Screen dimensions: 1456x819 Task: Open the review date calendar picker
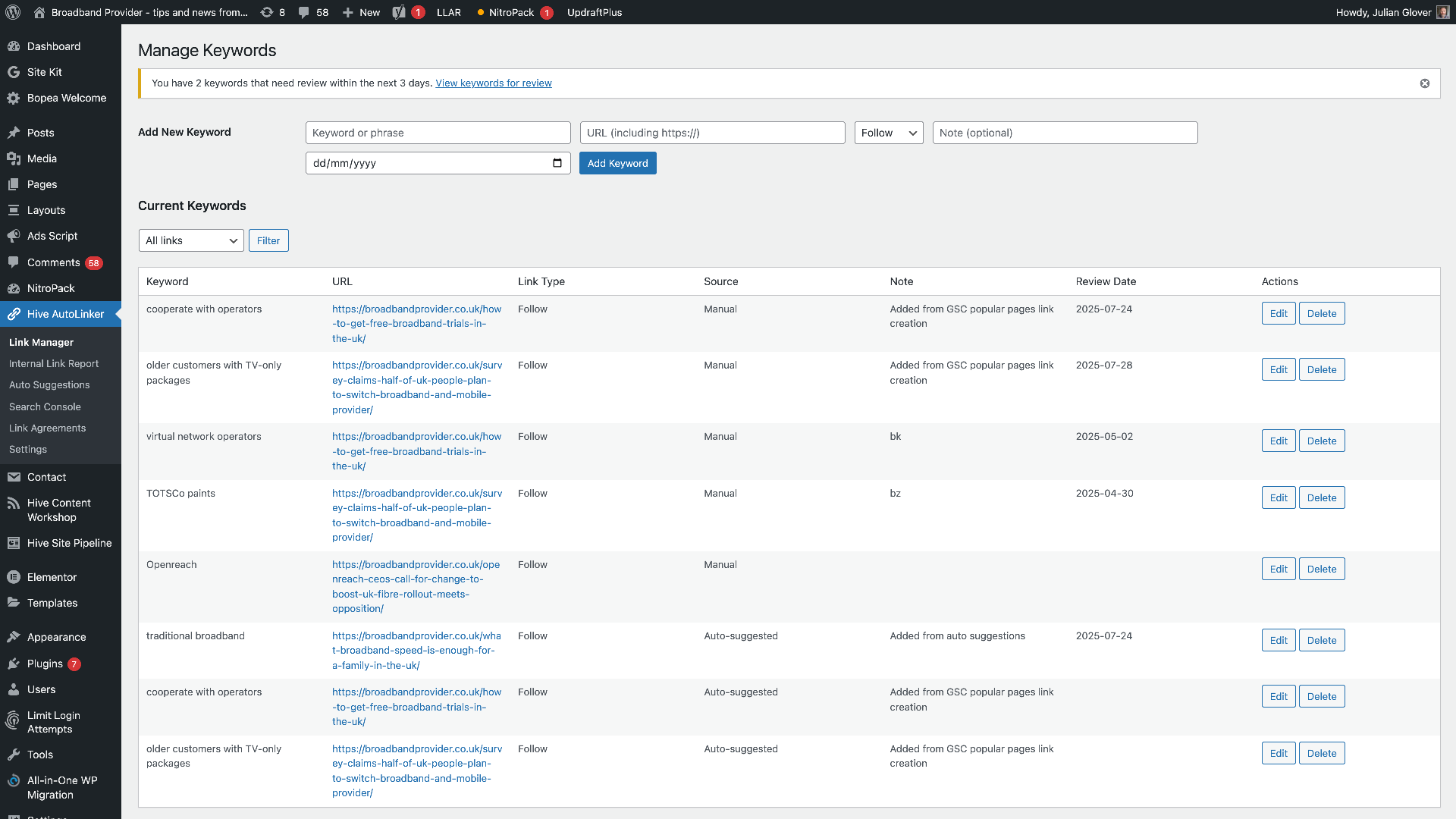(x=557, y=162)
